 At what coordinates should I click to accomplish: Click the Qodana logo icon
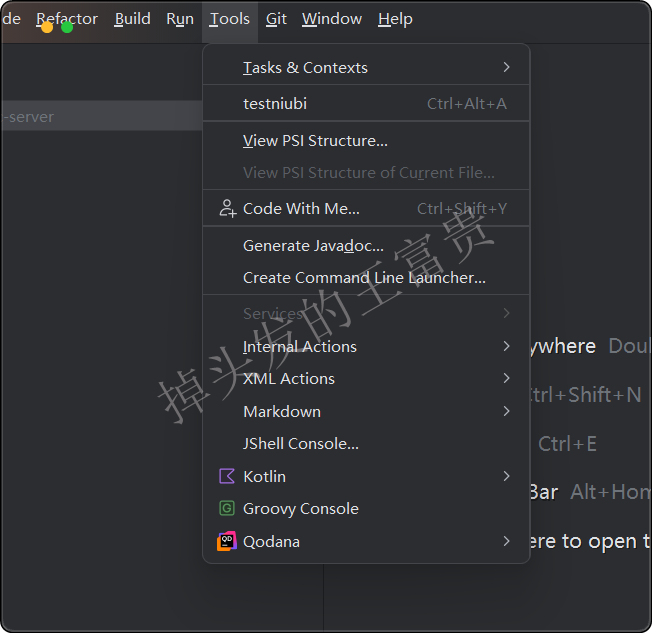(x=227, y=541)
